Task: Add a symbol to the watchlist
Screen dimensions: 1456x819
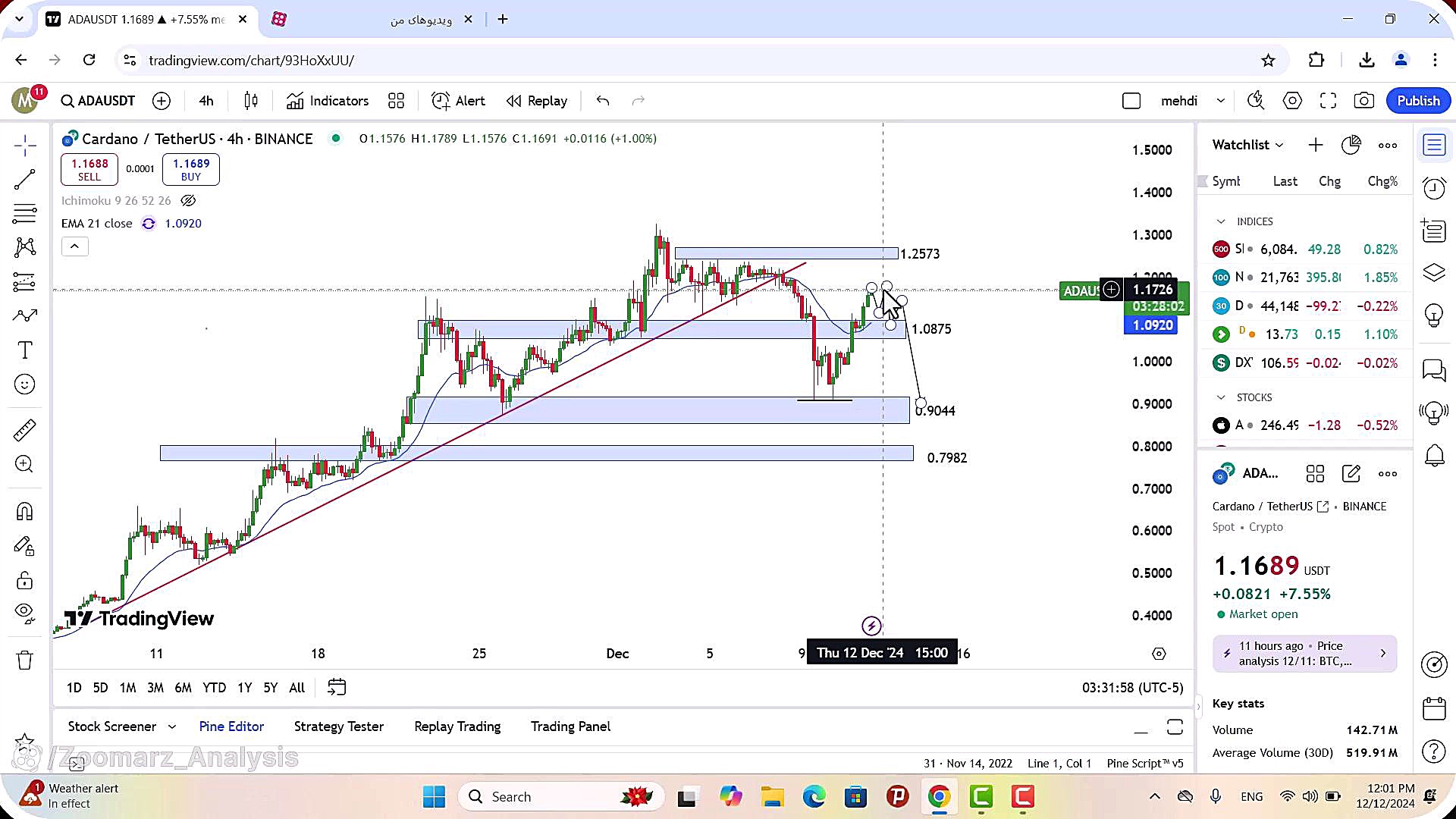Action: click(x=1316, y=145)
